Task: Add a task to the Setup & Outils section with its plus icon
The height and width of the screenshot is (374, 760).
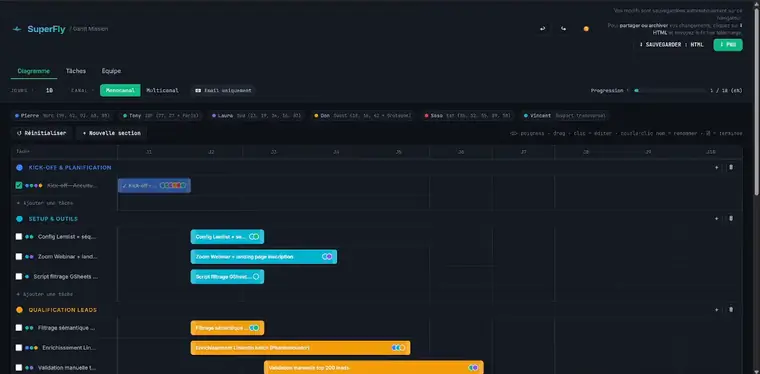Action: (716, 218)
